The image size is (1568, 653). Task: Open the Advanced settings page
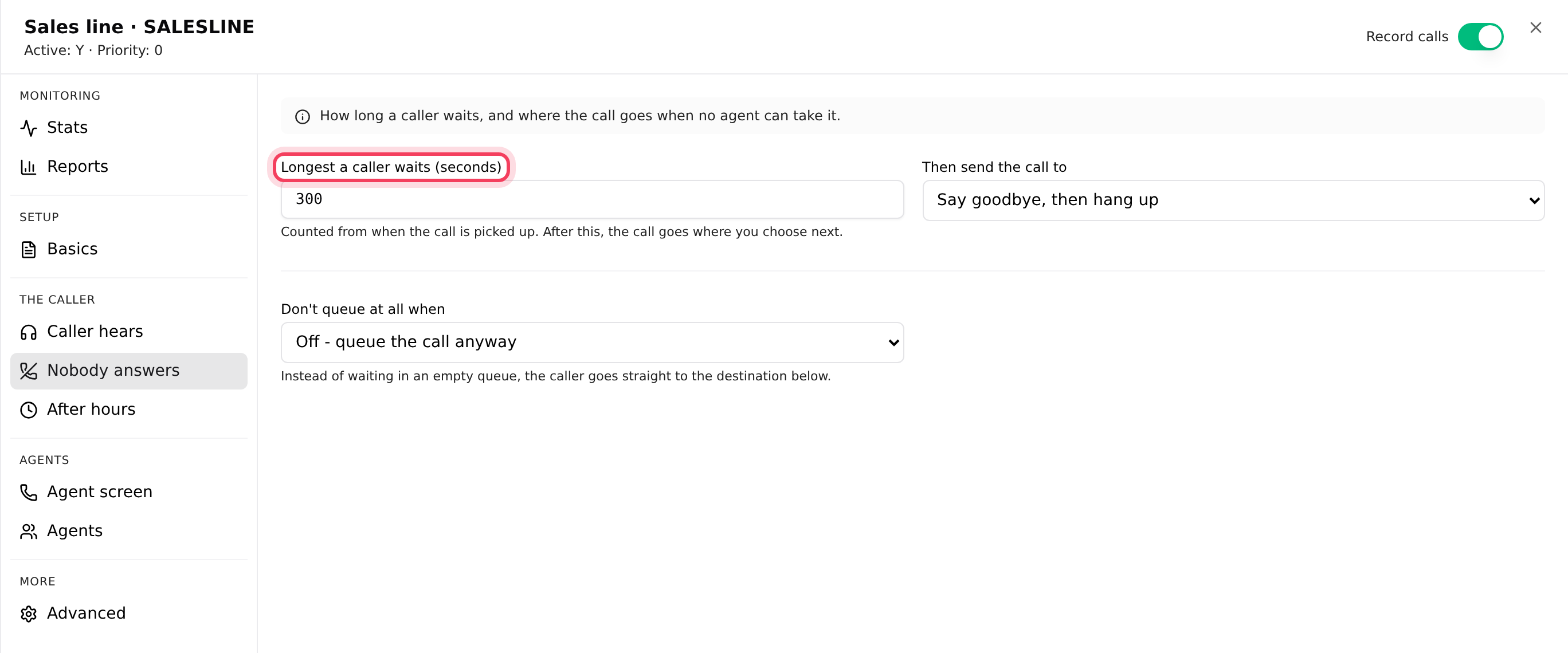129,613
